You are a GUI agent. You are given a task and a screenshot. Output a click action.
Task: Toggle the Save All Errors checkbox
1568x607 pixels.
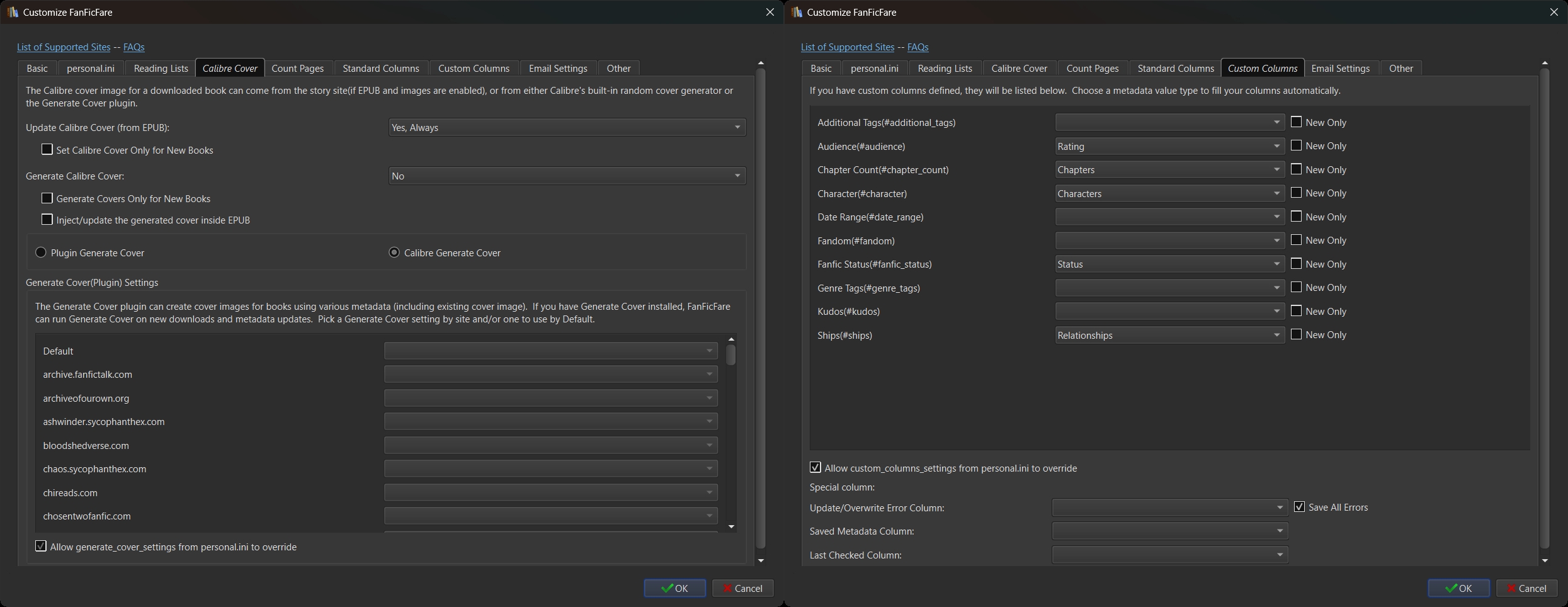pos(1299,507)
